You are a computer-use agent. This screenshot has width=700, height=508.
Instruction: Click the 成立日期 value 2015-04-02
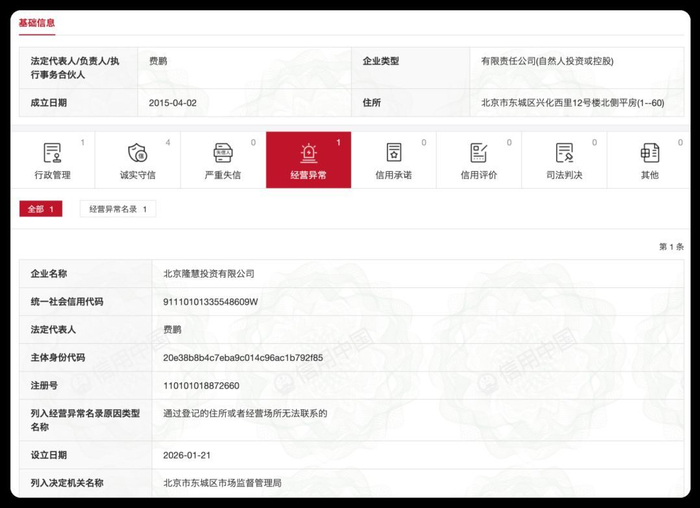click(x=172, y=103)
